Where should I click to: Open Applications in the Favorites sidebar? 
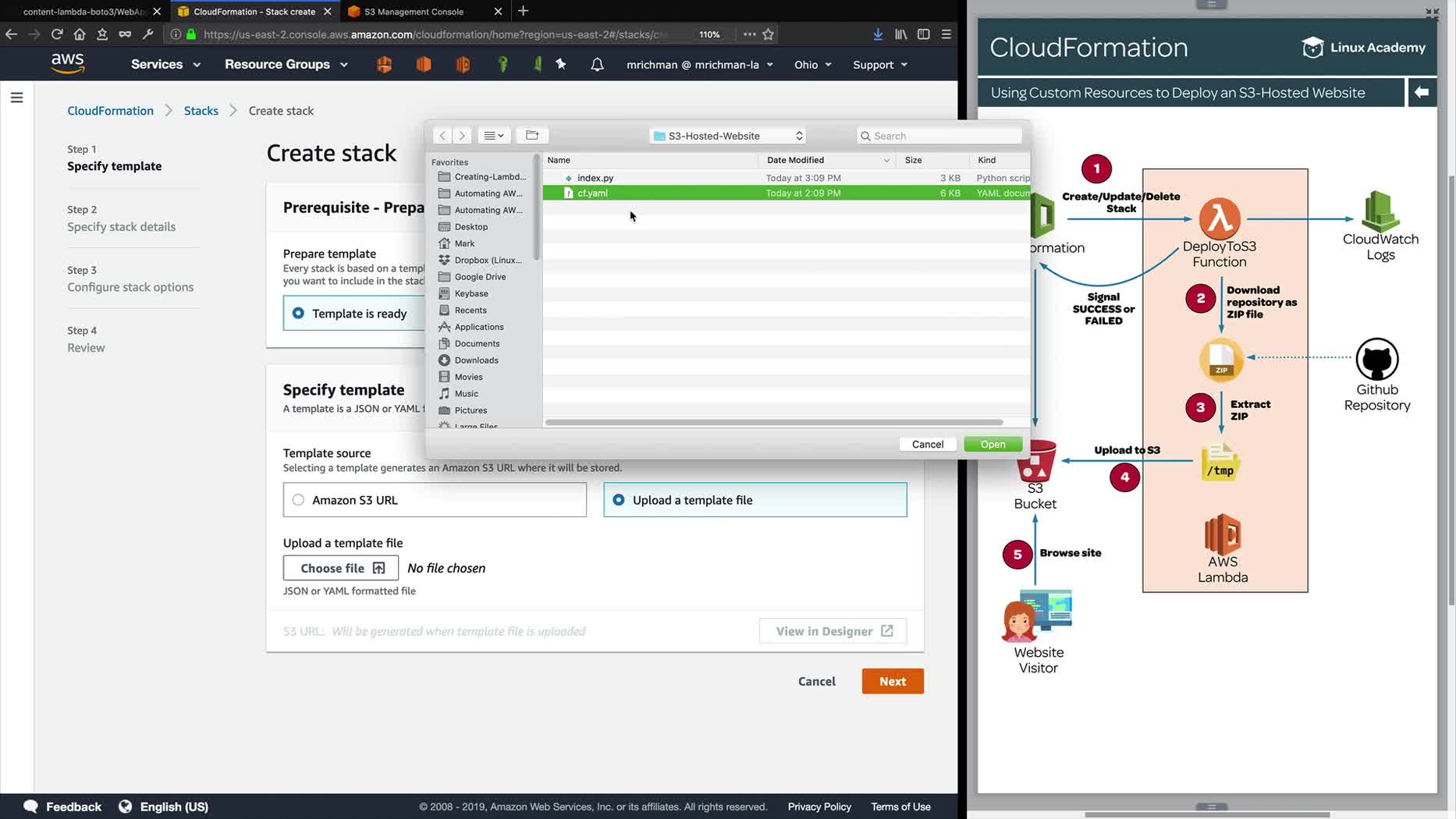point(479,327)
